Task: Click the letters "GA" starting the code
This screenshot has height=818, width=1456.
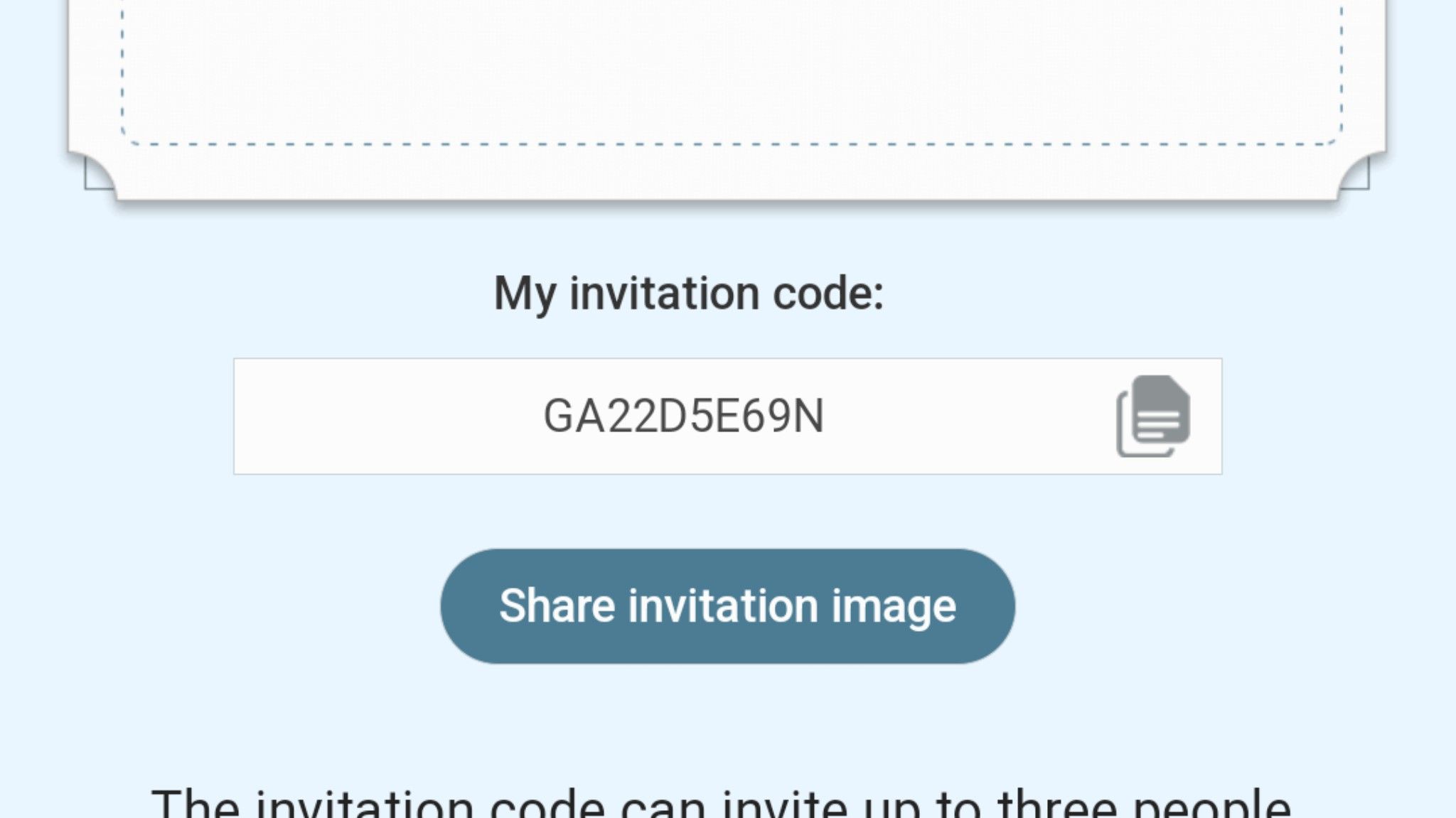Action: (574, 416)
